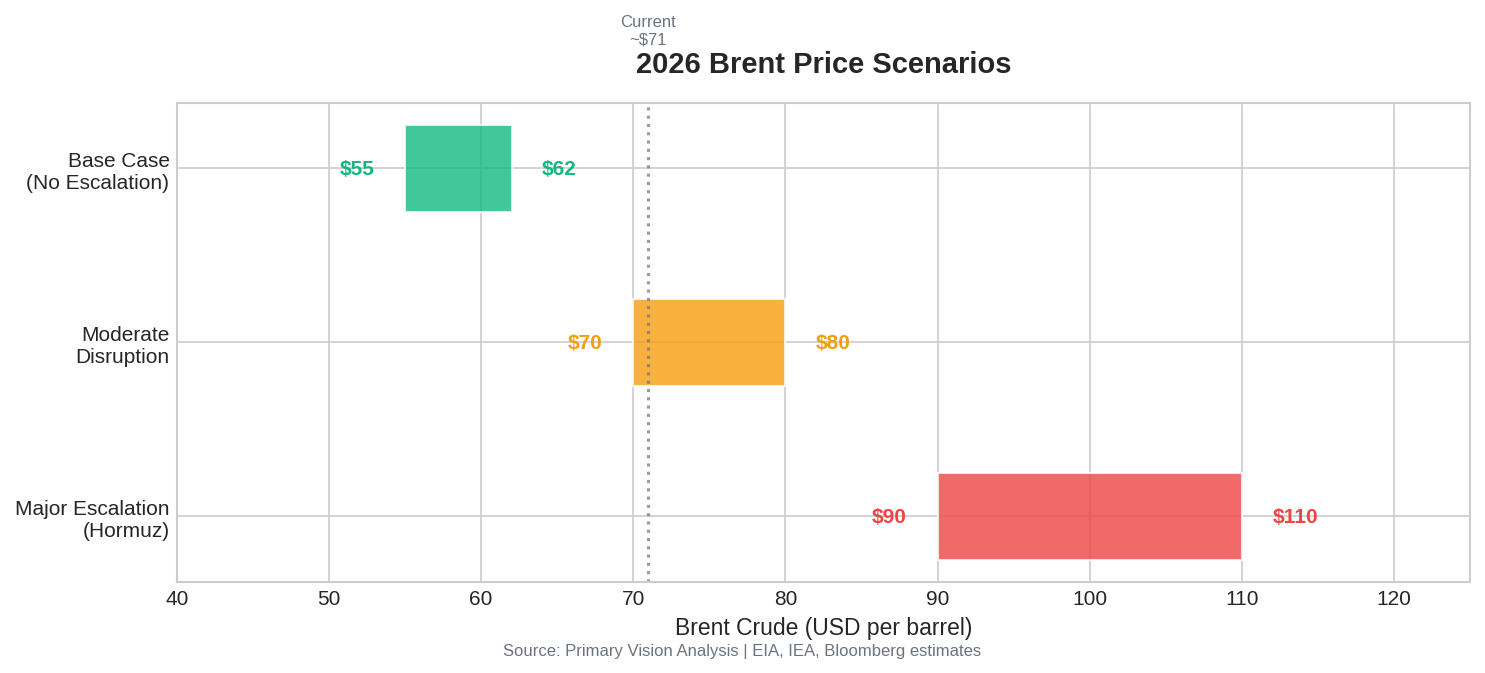Screen dimensions: 1485x673
Task: Click the "Current ~$71" annotation label
Action: coord(648,30)
